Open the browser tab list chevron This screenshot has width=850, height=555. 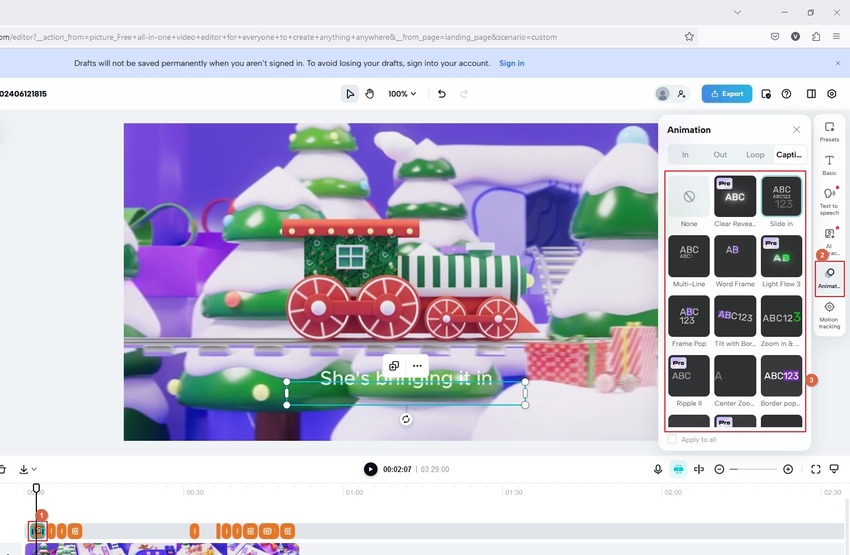pyautogui.click(x=737, y=12)
